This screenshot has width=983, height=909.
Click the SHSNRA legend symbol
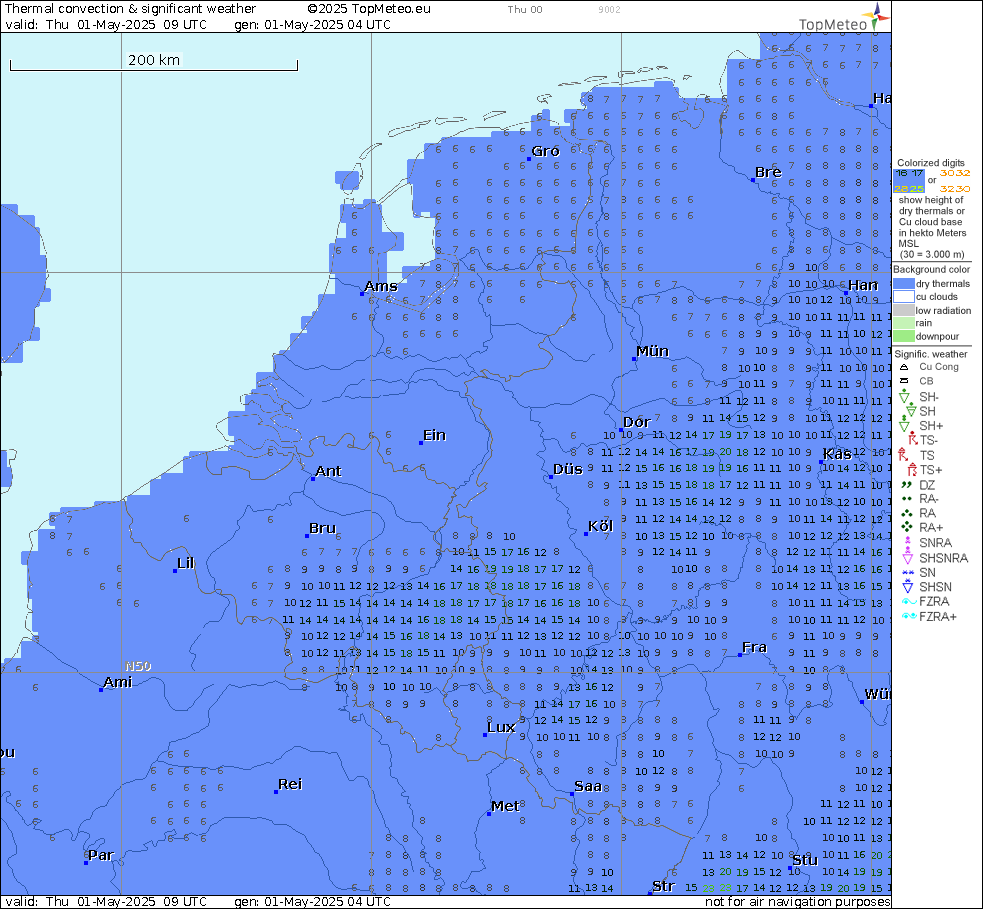click(907, 555)
